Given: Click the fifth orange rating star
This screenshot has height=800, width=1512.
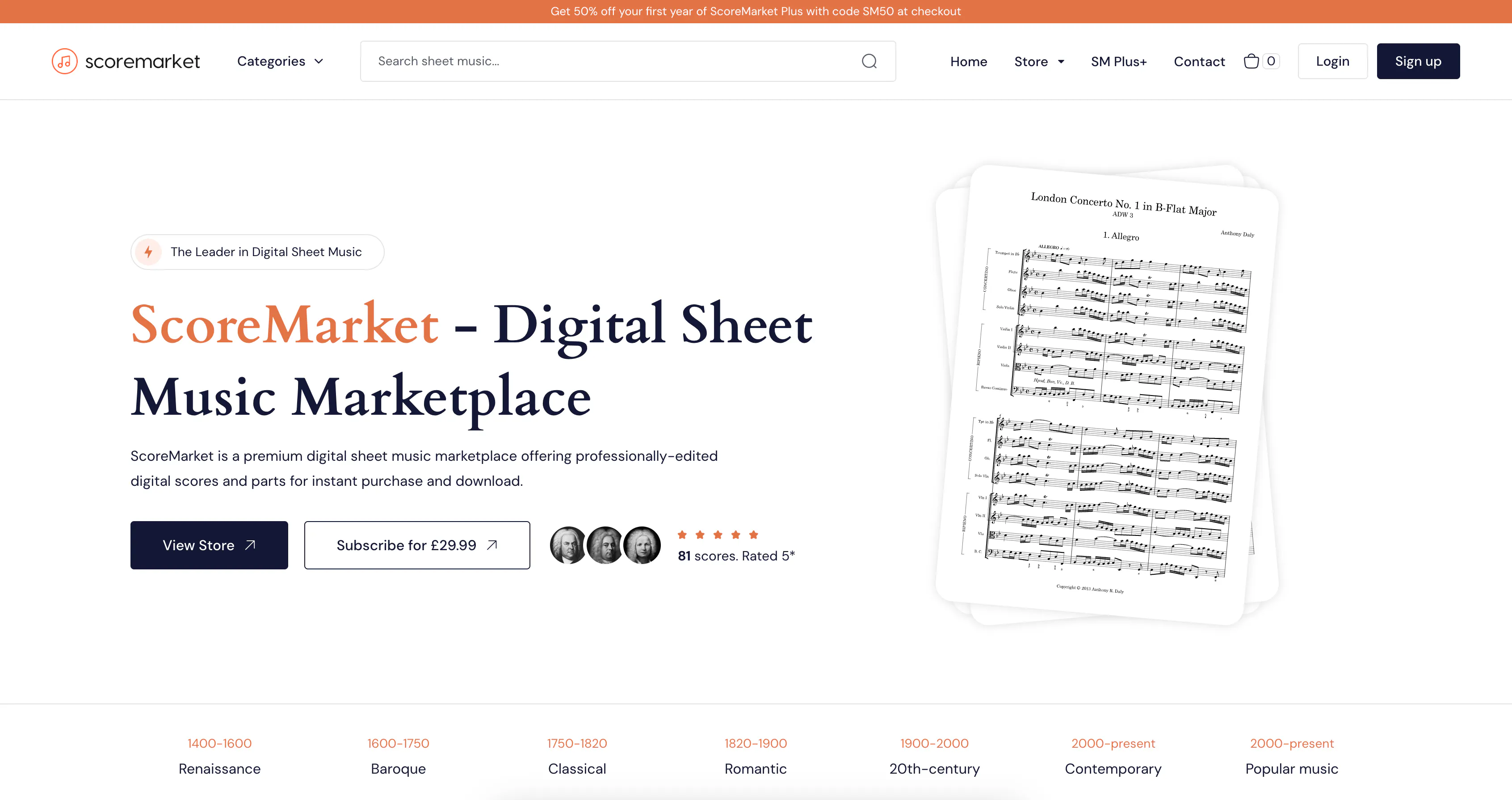Looking at the screenshot, I should (754, 535).
